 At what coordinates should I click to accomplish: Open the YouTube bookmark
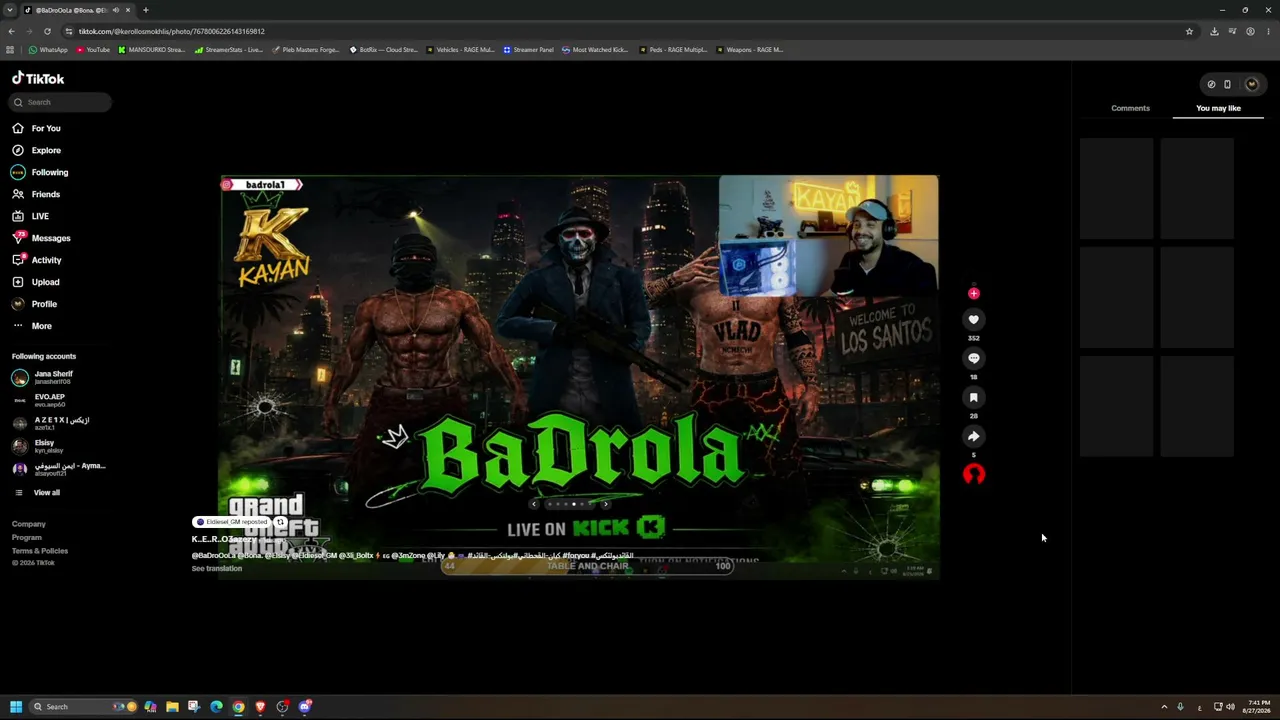pos(93,49)
